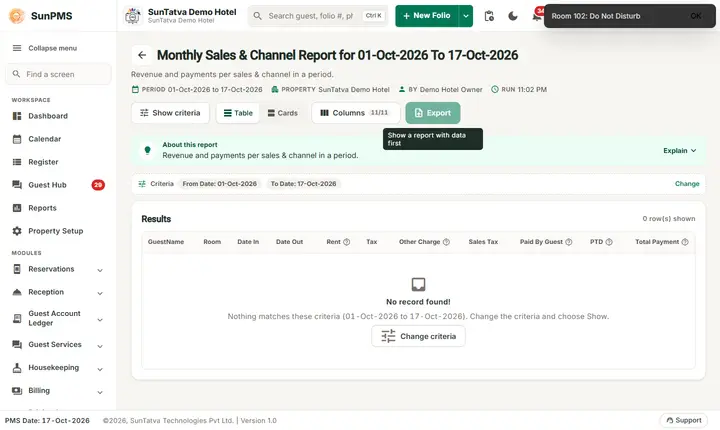Viewport: 720px width, 430px height.
Task: Click the From Date: 01-Oct-2026 chip
Action: pos(219,184)
